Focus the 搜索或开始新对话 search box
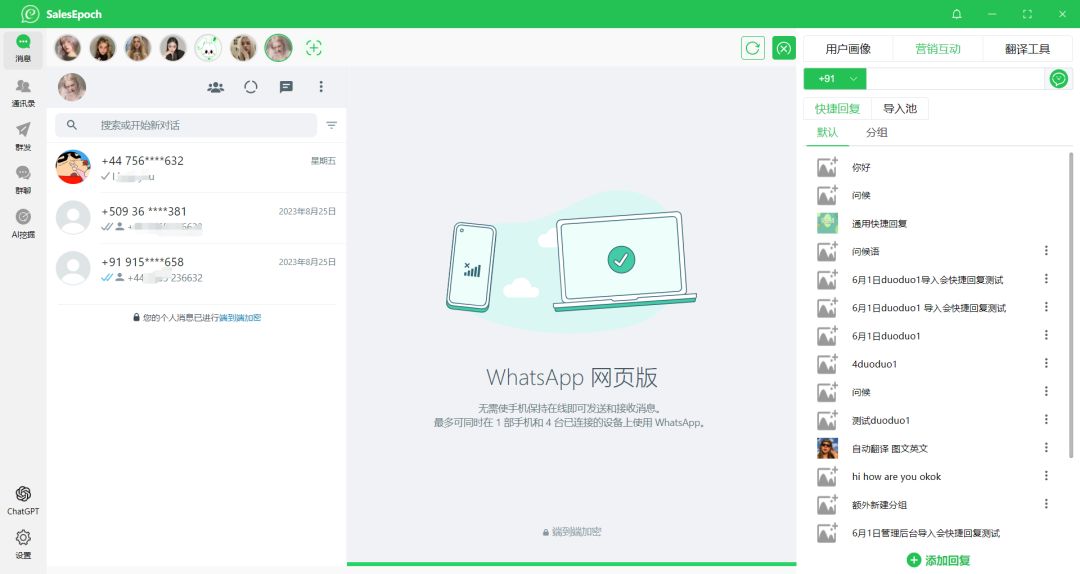The image size is (1080, 574). [x=186, y=125]
